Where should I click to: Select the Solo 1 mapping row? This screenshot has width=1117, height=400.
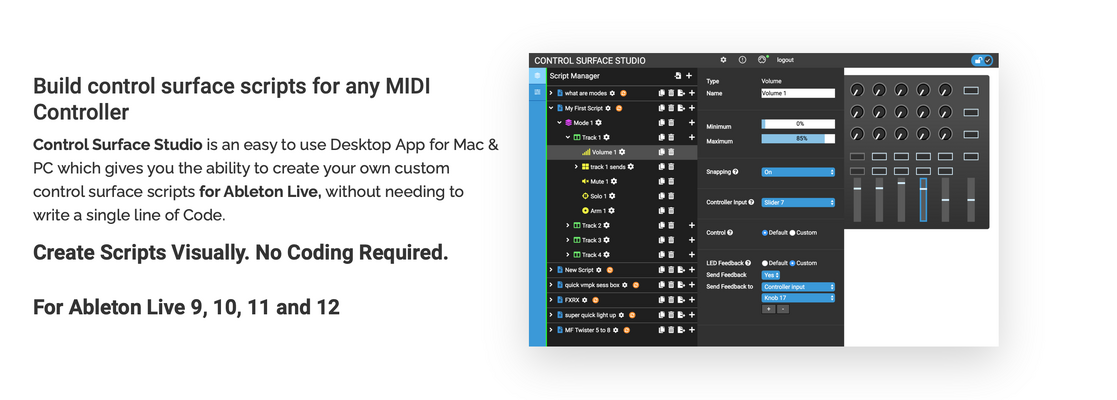tap(622, 196)
